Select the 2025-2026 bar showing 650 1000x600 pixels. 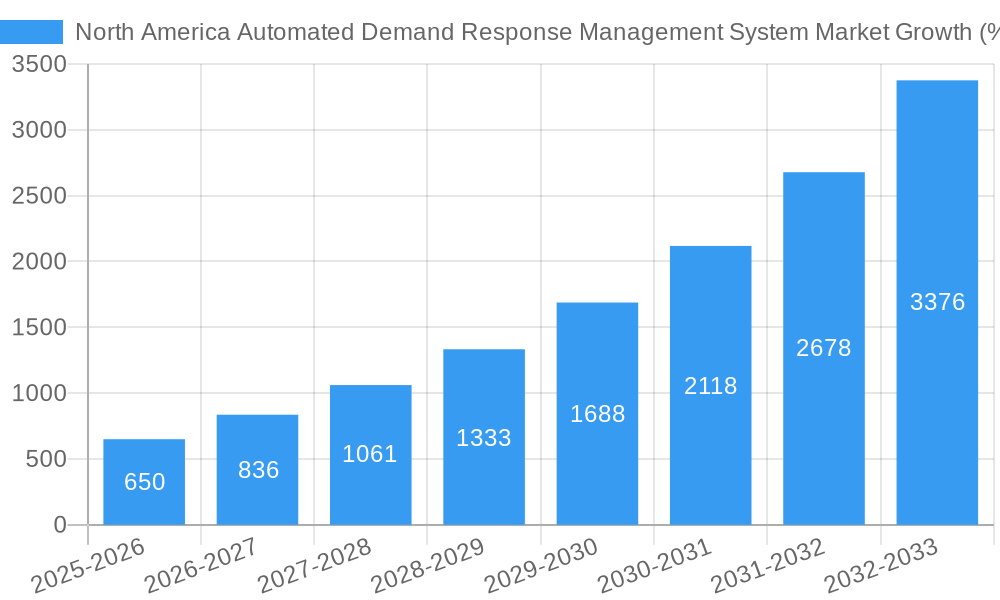[144, 482]
